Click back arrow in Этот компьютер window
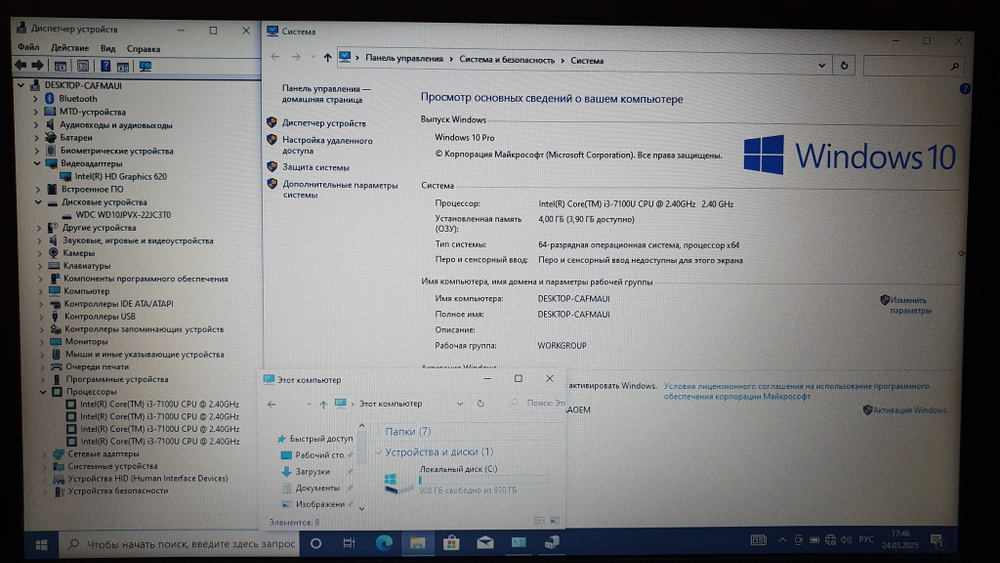This screenshot has width=1000, height=563. pos(272,404)
